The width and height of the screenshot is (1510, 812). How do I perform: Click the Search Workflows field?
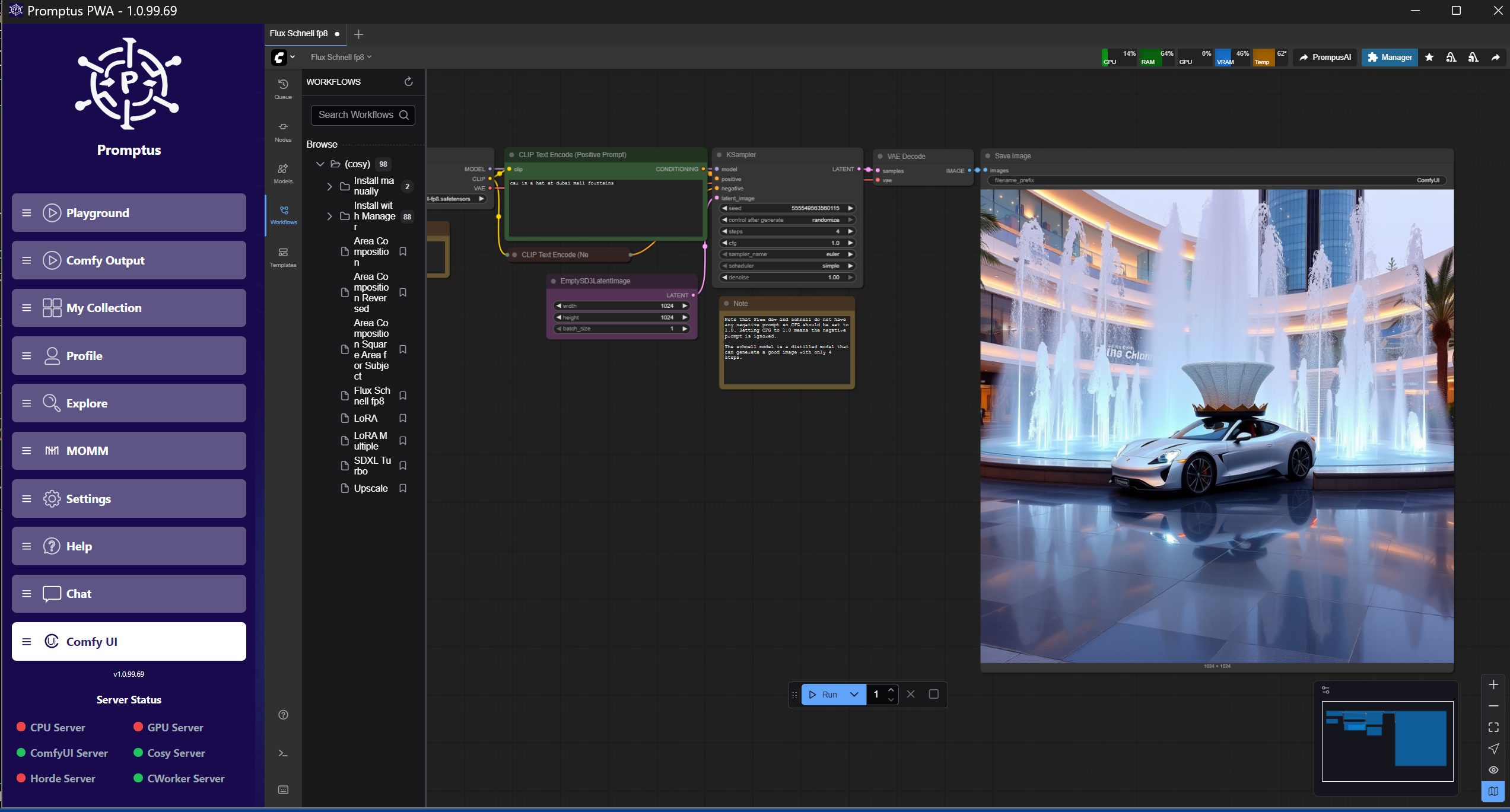tap(356, 114)
